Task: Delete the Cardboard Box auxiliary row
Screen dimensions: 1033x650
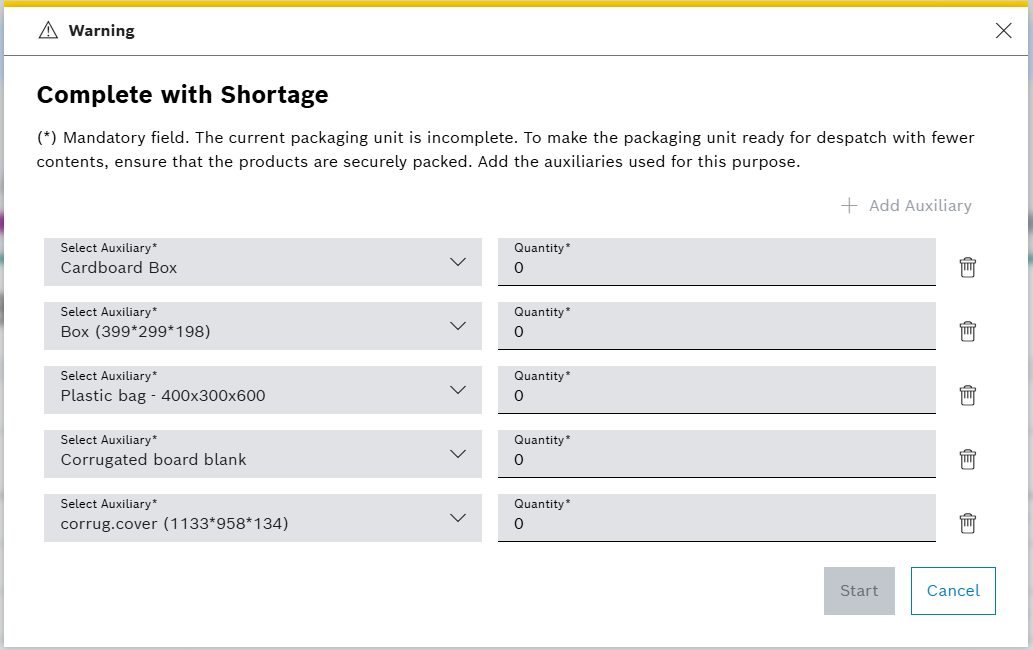Action: pos(967,267)
